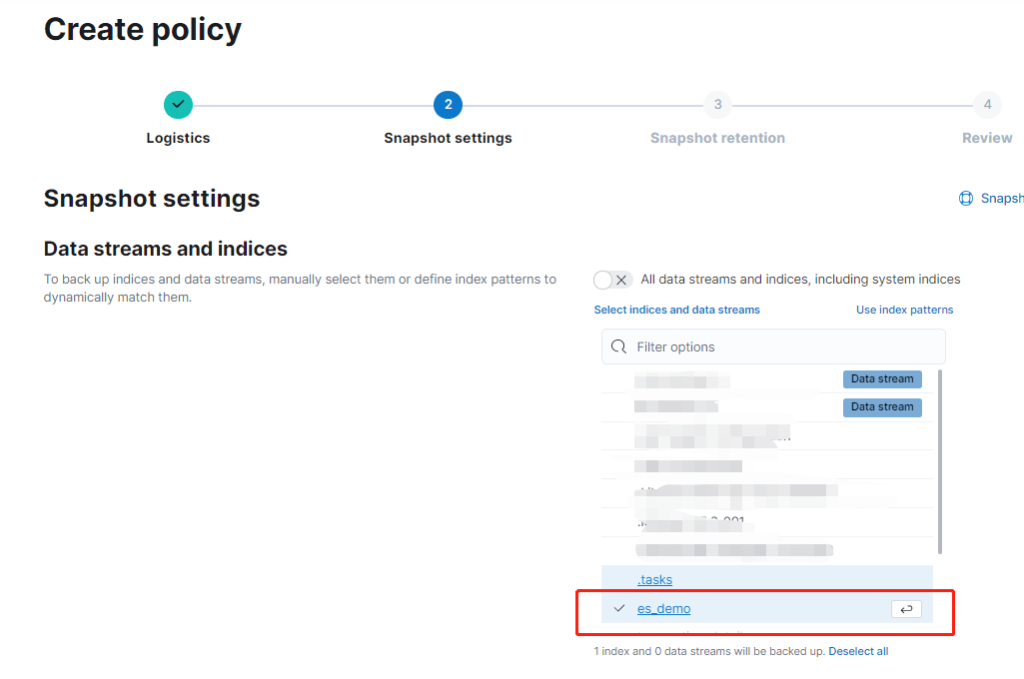Open the Logistics step label

178,138
